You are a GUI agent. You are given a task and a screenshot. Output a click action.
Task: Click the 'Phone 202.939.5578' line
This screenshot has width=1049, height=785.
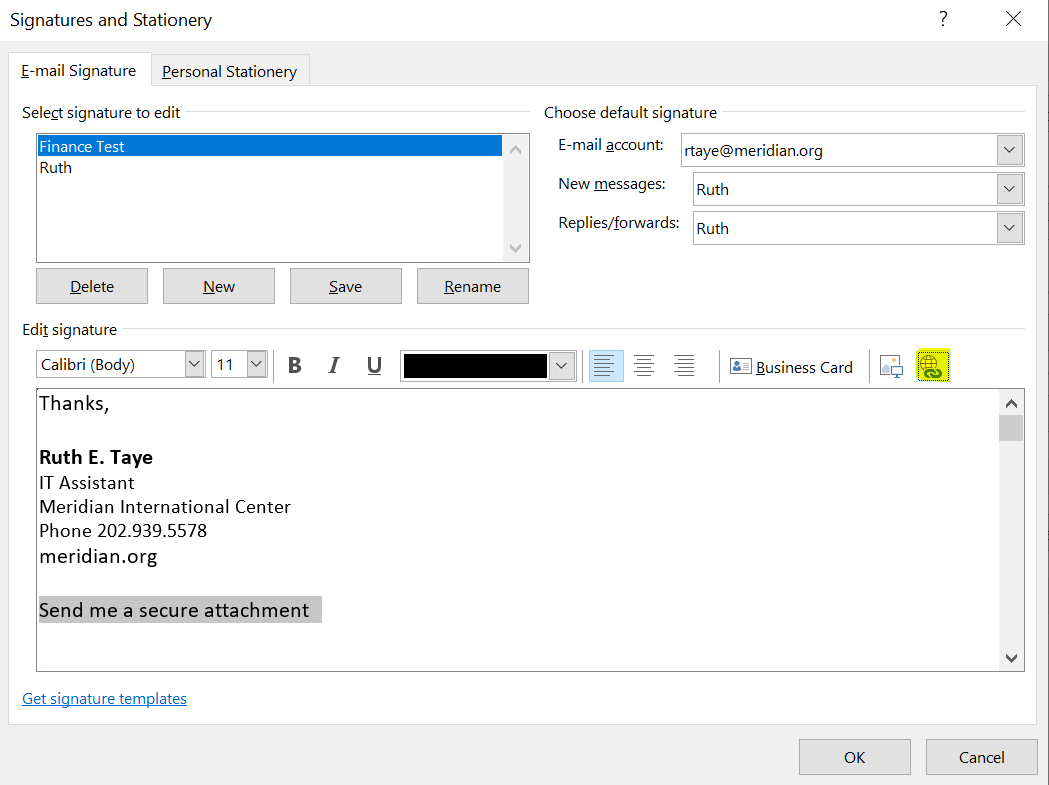tap(123, 531)
